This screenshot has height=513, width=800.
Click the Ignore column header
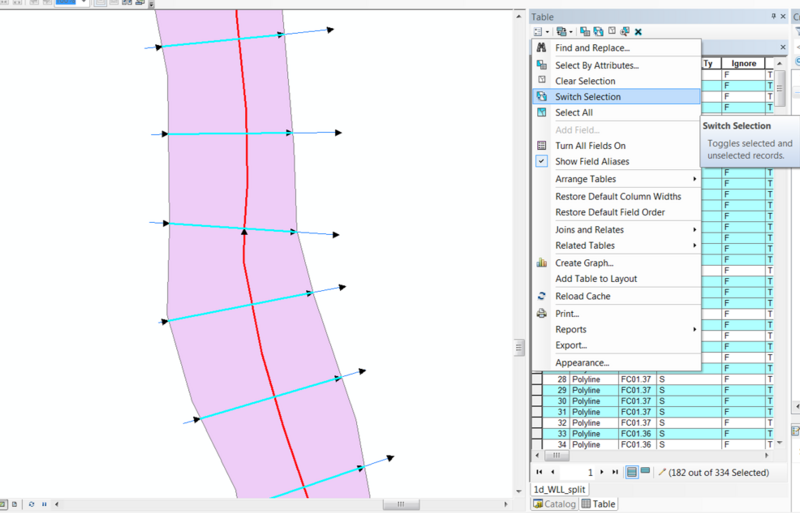pos(744,63)
